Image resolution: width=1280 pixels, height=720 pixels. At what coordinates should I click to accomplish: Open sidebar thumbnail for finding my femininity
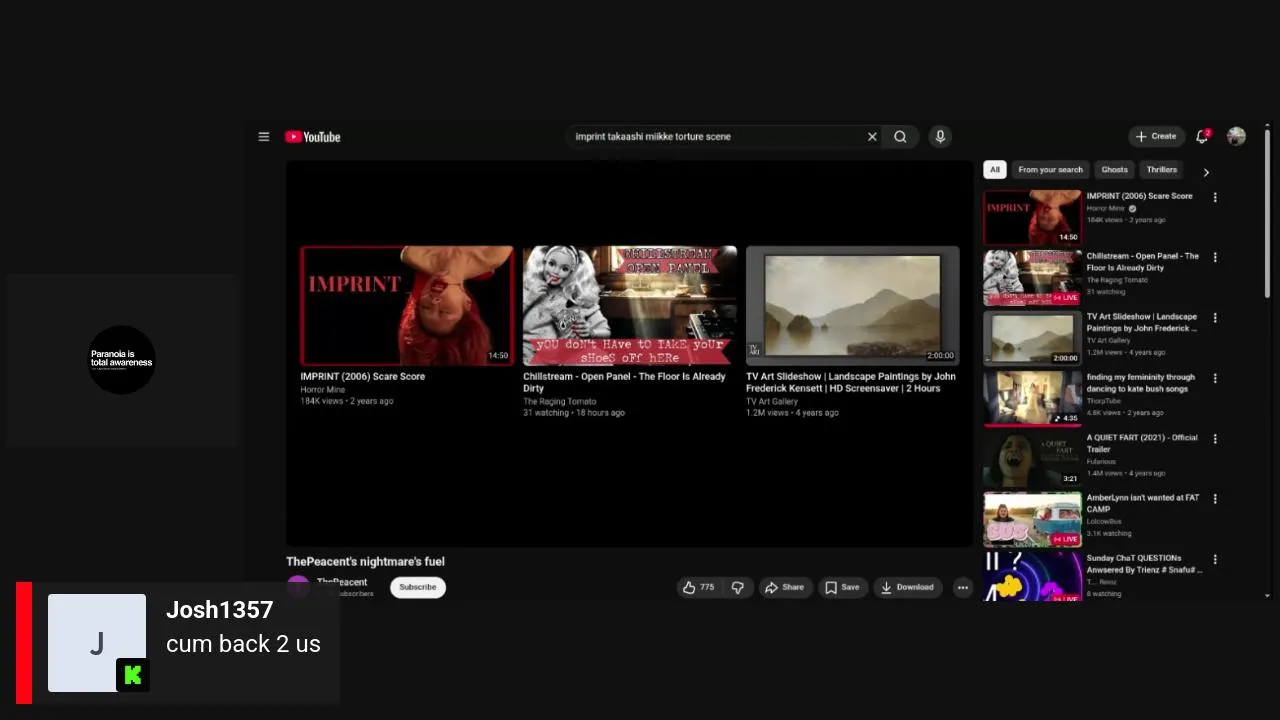(x=1032, y=399)
